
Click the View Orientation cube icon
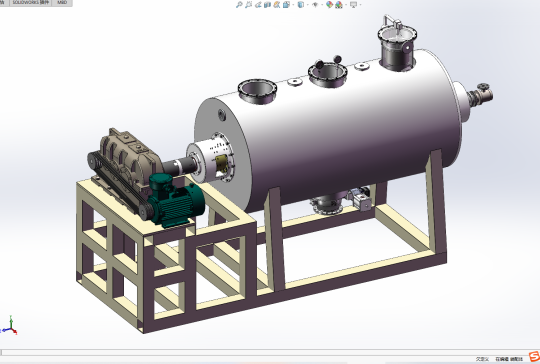[x=287, y=4]
